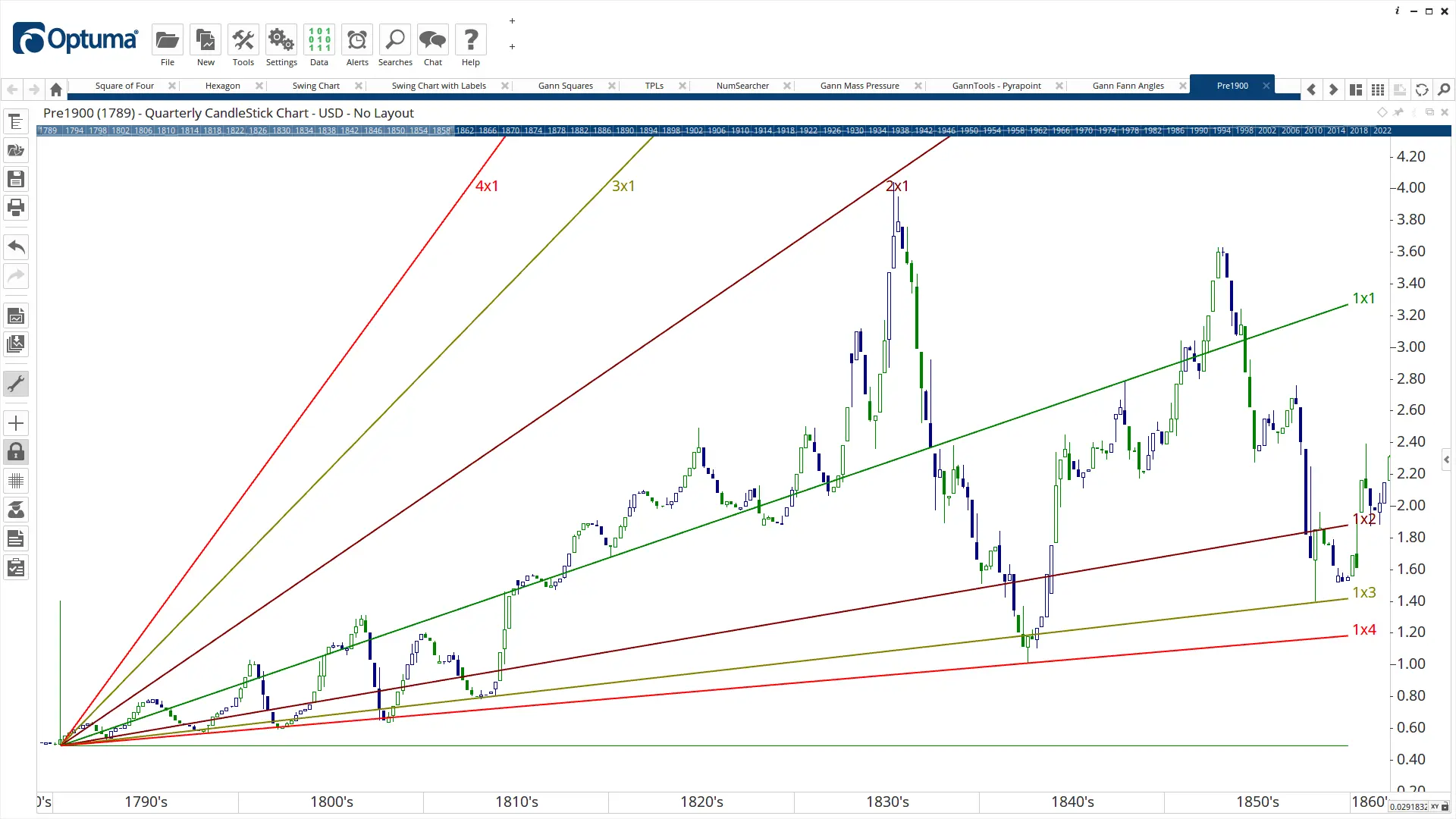1456x819 pixels.
Task: Switch to Swing Chart with Labels tab
Action: pyautogui.click(x=438, y=86)
